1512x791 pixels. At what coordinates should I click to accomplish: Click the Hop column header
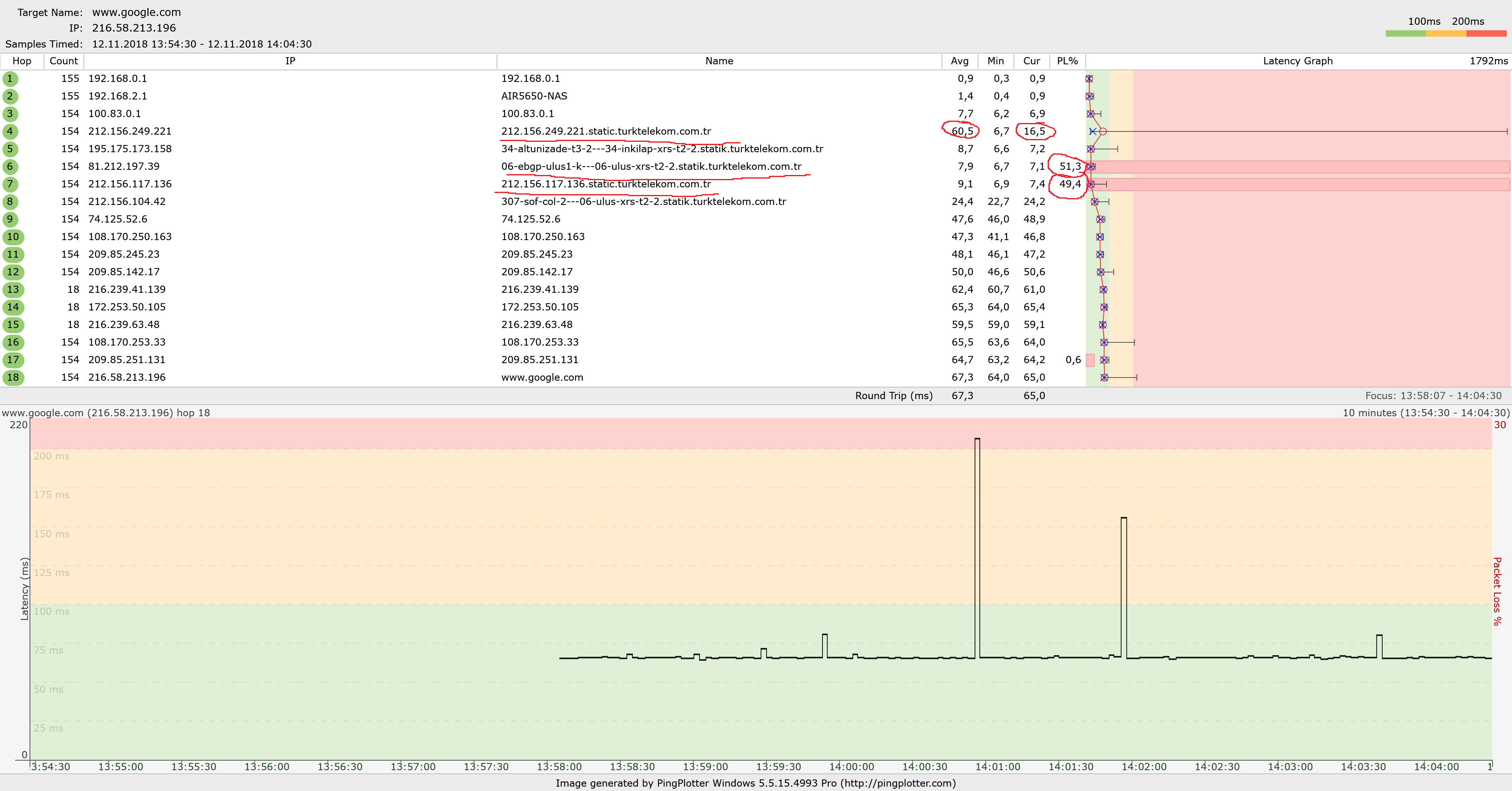pos(22,61)
